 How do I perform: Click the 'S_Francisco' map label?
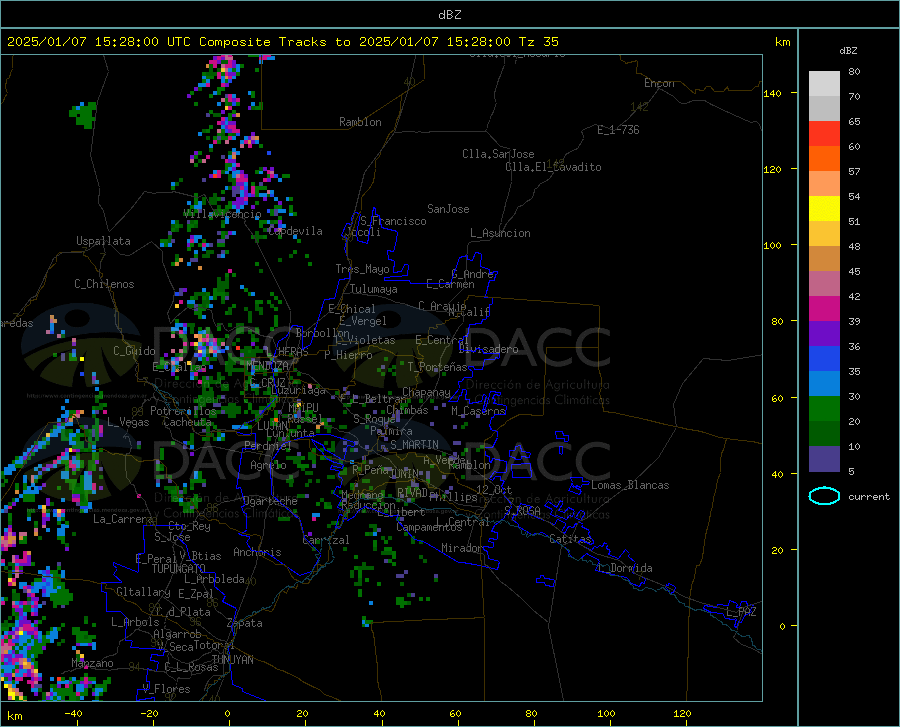pos(393,221)
